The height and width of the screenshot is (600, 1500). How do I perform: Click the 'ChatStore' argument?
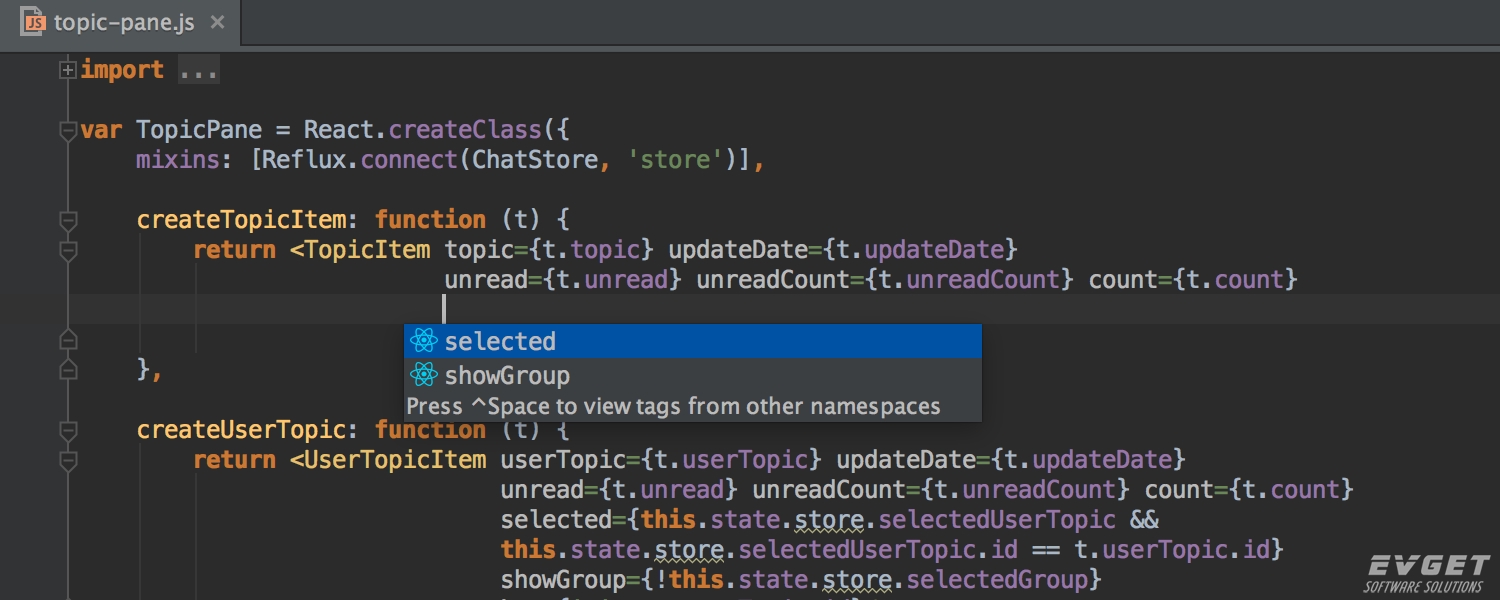tap(535, 160)
